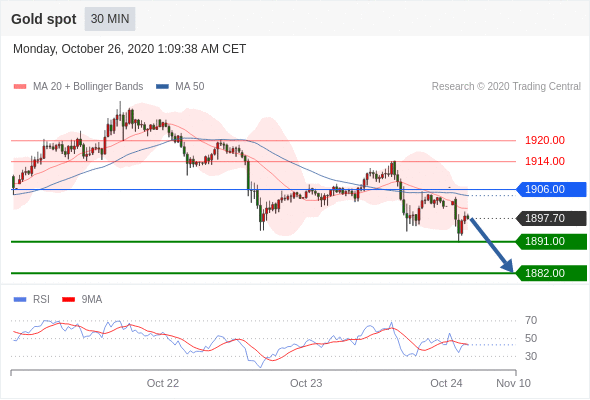The image size is (590, 400).
Task: Click the RSI 50 level label
Action: 531,338
